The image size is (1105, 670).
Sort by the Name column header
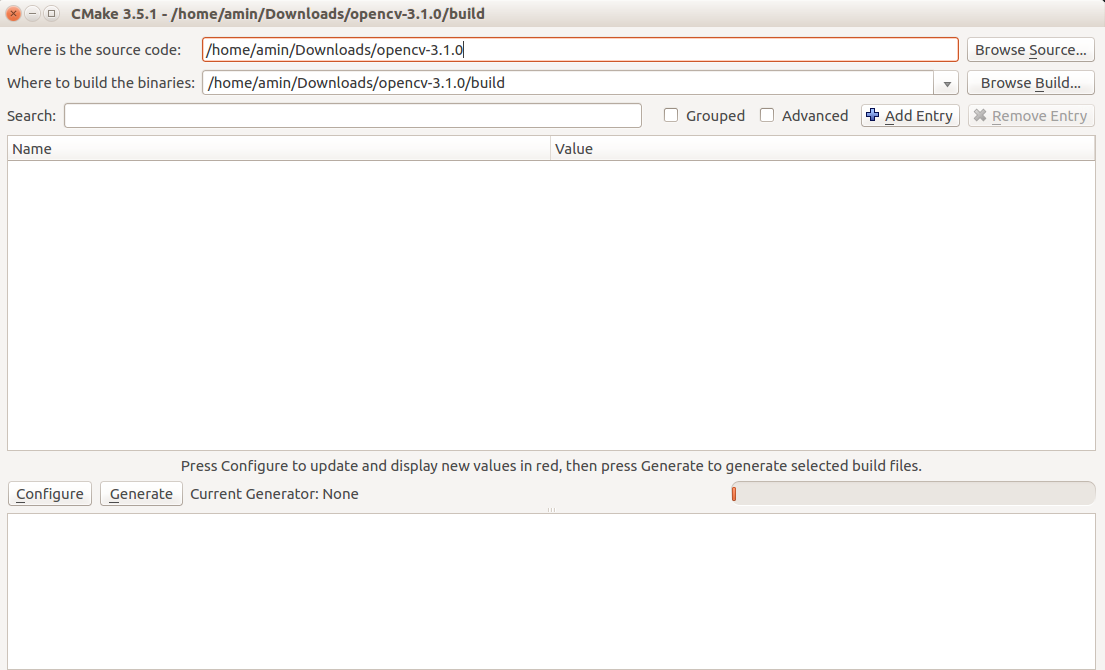click(x=279, y=149)
